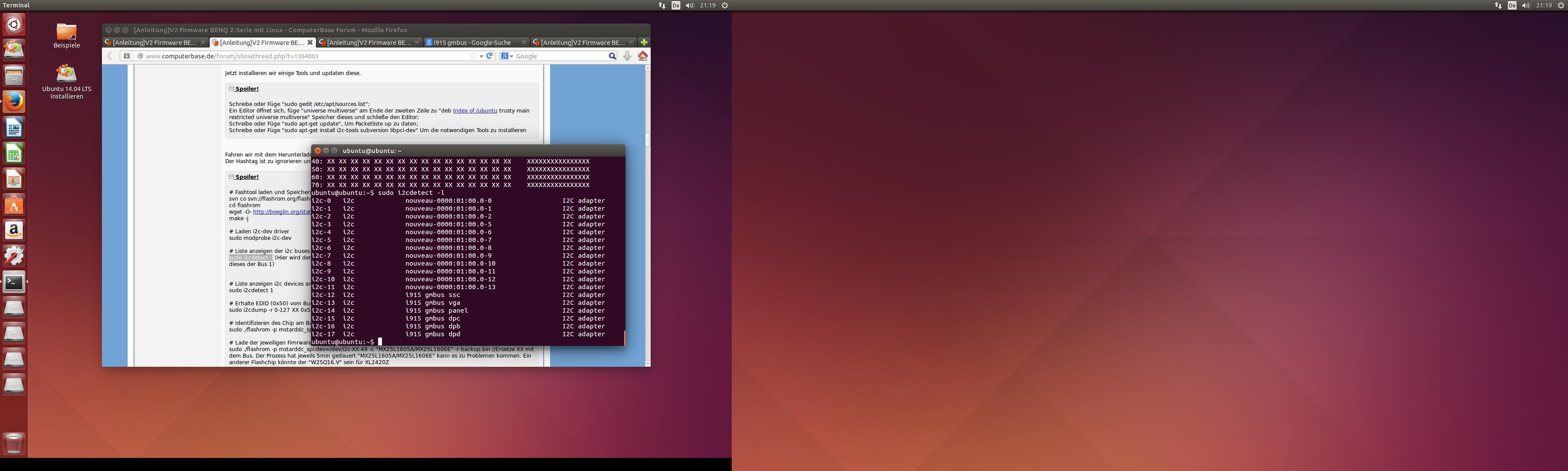
Task: Open a new Firefox tab with the plus button
Action: [644, 43]
